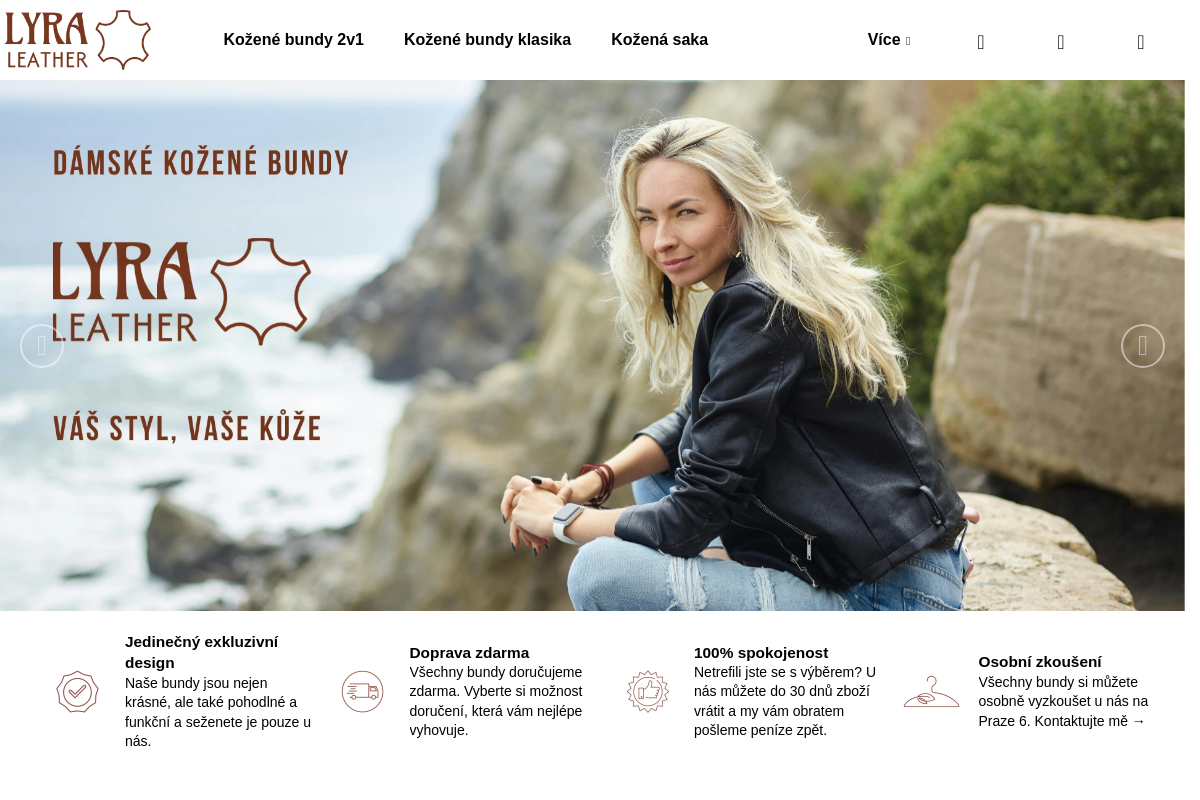Click the exclusive design badge checkmark icon

click(77, 692)
